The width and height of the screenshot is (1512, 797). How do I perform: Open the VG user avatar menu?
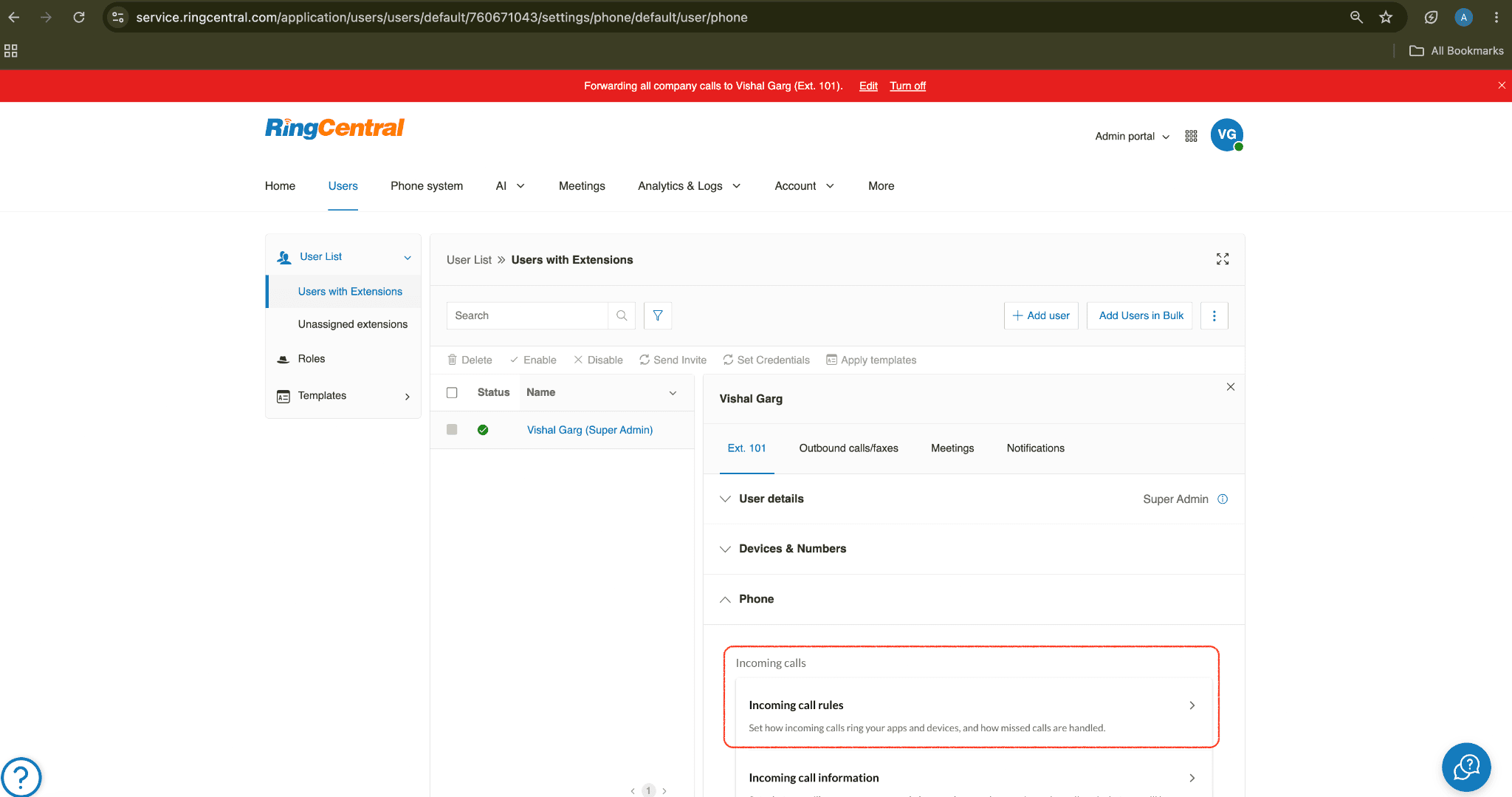1227,135
